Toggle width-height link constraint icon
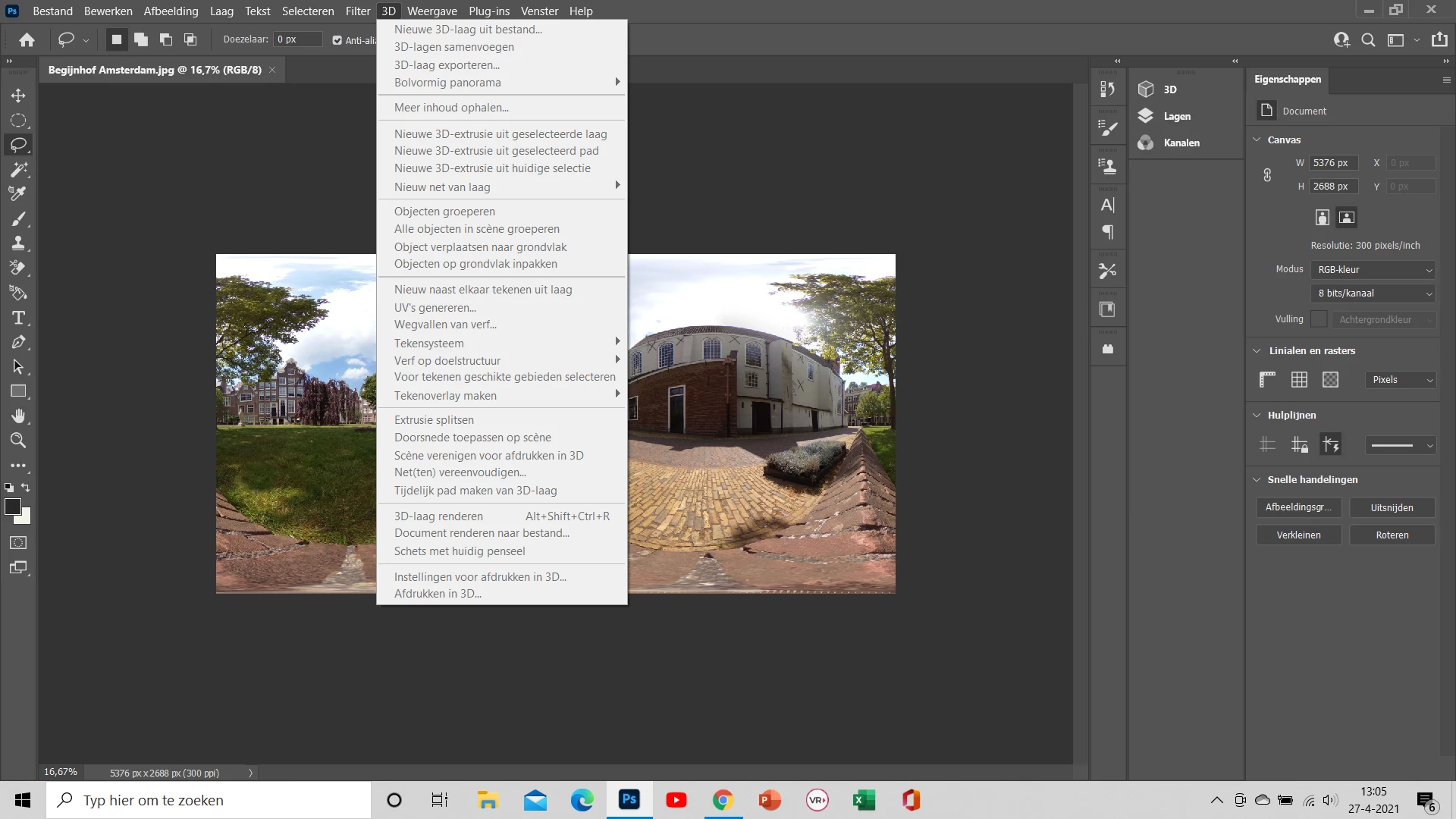Image resolution: width=1456 pixels, height=819 pixels. pyautogui.click(x=1267, y=175)
